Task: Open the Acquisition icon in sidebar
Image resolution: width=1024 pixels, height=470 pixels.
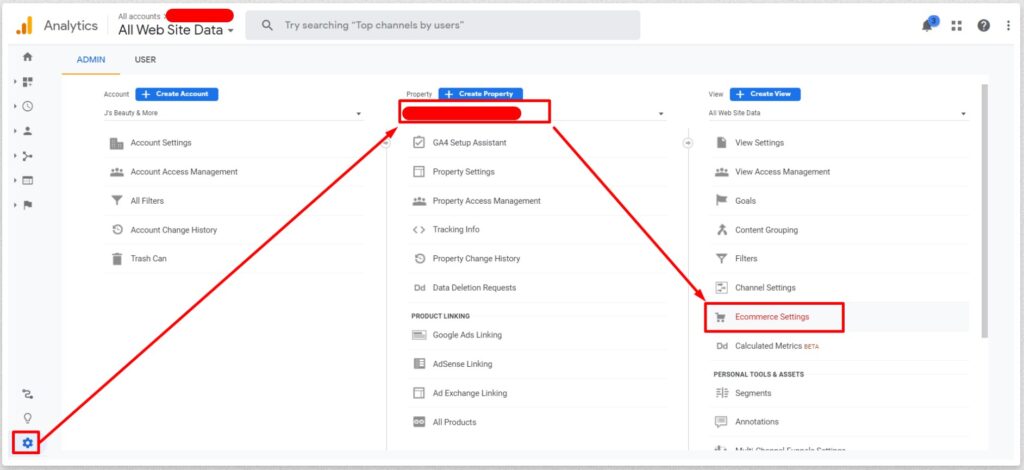Action: tap(27, 155)
